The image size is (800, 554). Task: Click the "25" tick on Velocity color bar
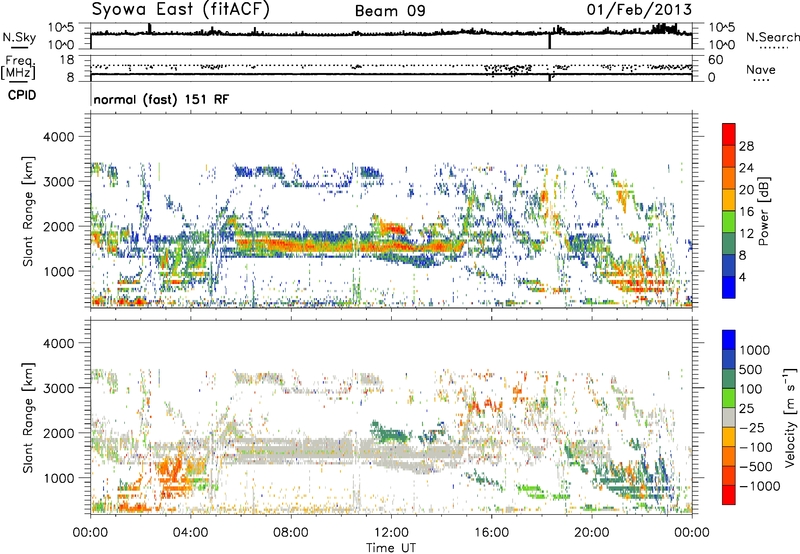(747, 409)
